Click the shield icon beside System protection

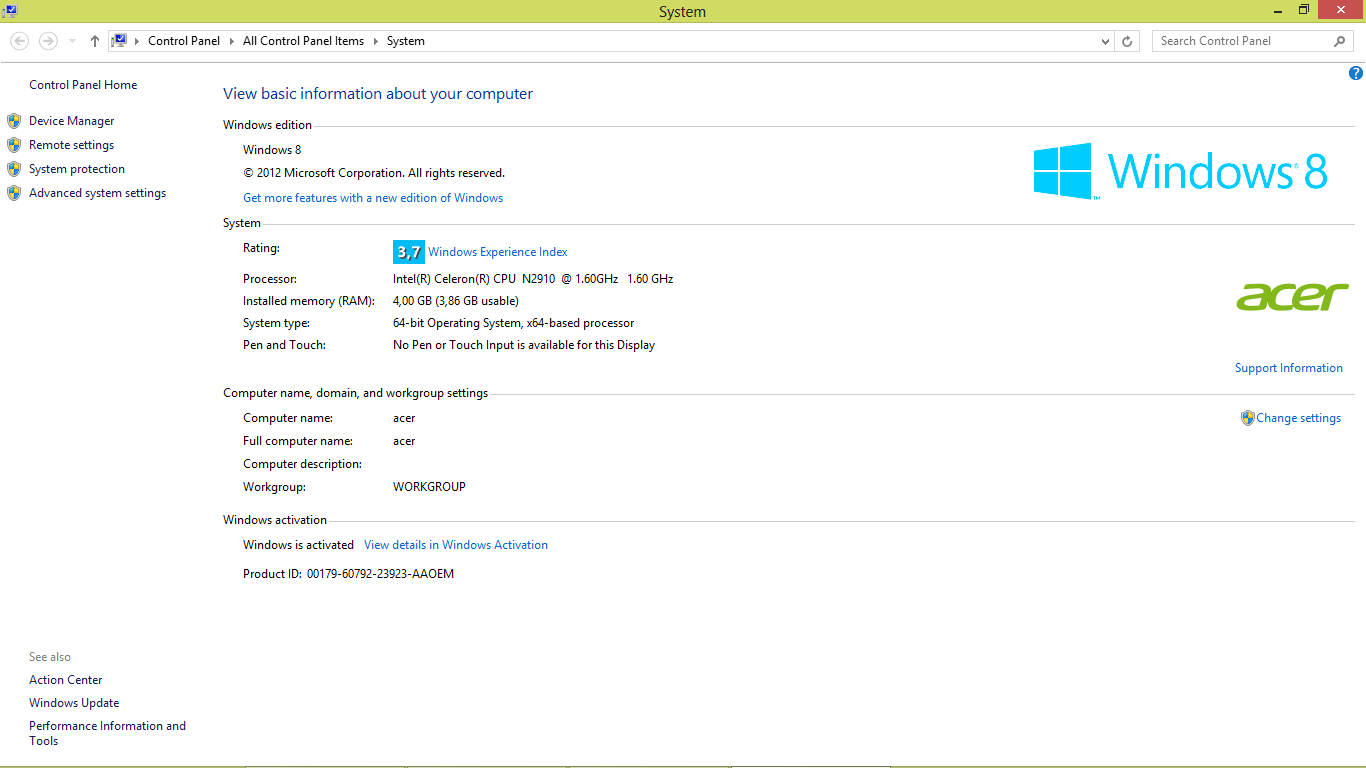(14, 169)
